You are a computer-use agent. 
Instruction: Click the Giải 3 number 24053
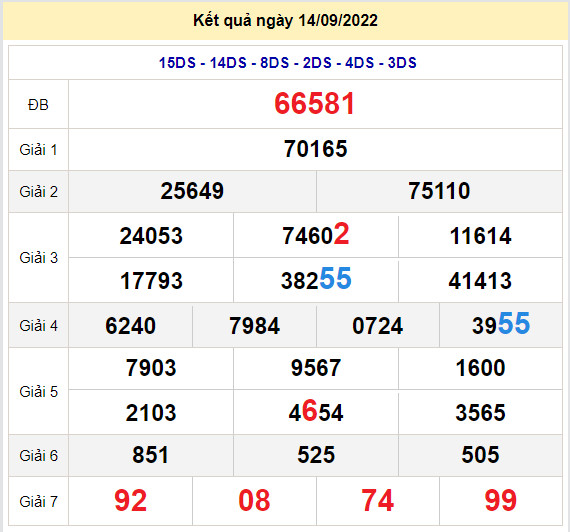click(x=151, y=236)
